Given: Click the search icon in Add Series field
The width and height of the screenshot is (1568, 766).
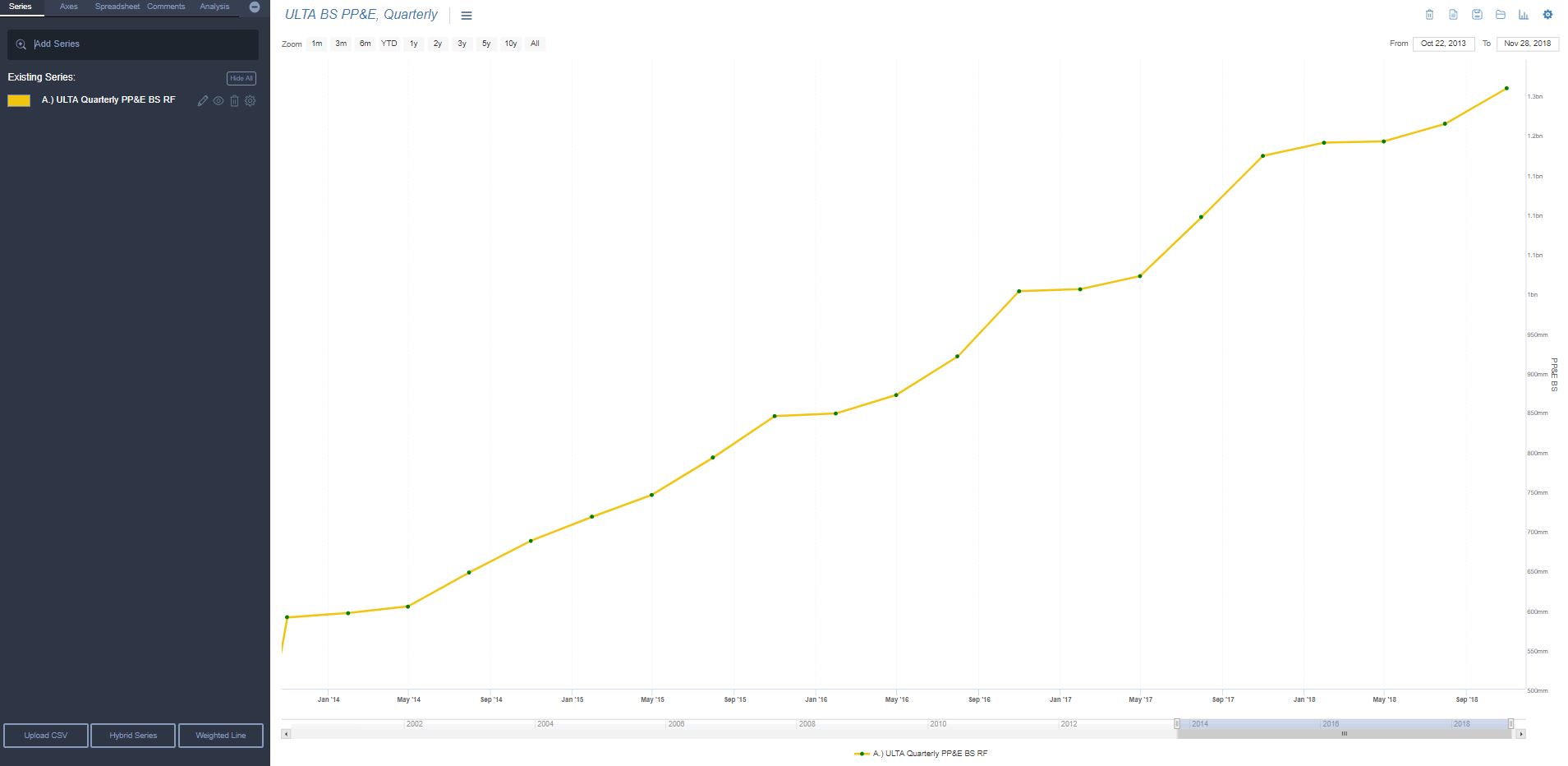Looking at the screenshot, I should 21,44.
